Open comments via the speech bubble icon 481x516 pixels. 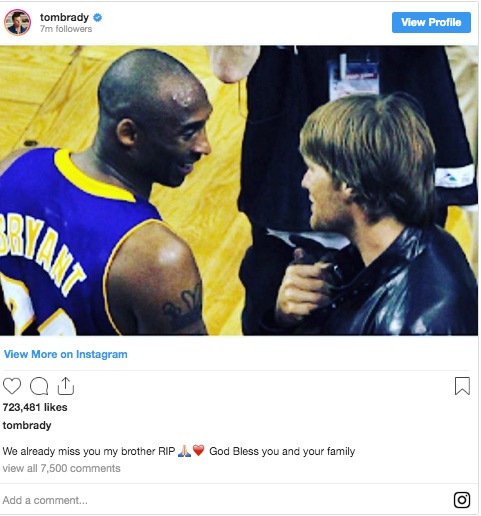point(39,386)
